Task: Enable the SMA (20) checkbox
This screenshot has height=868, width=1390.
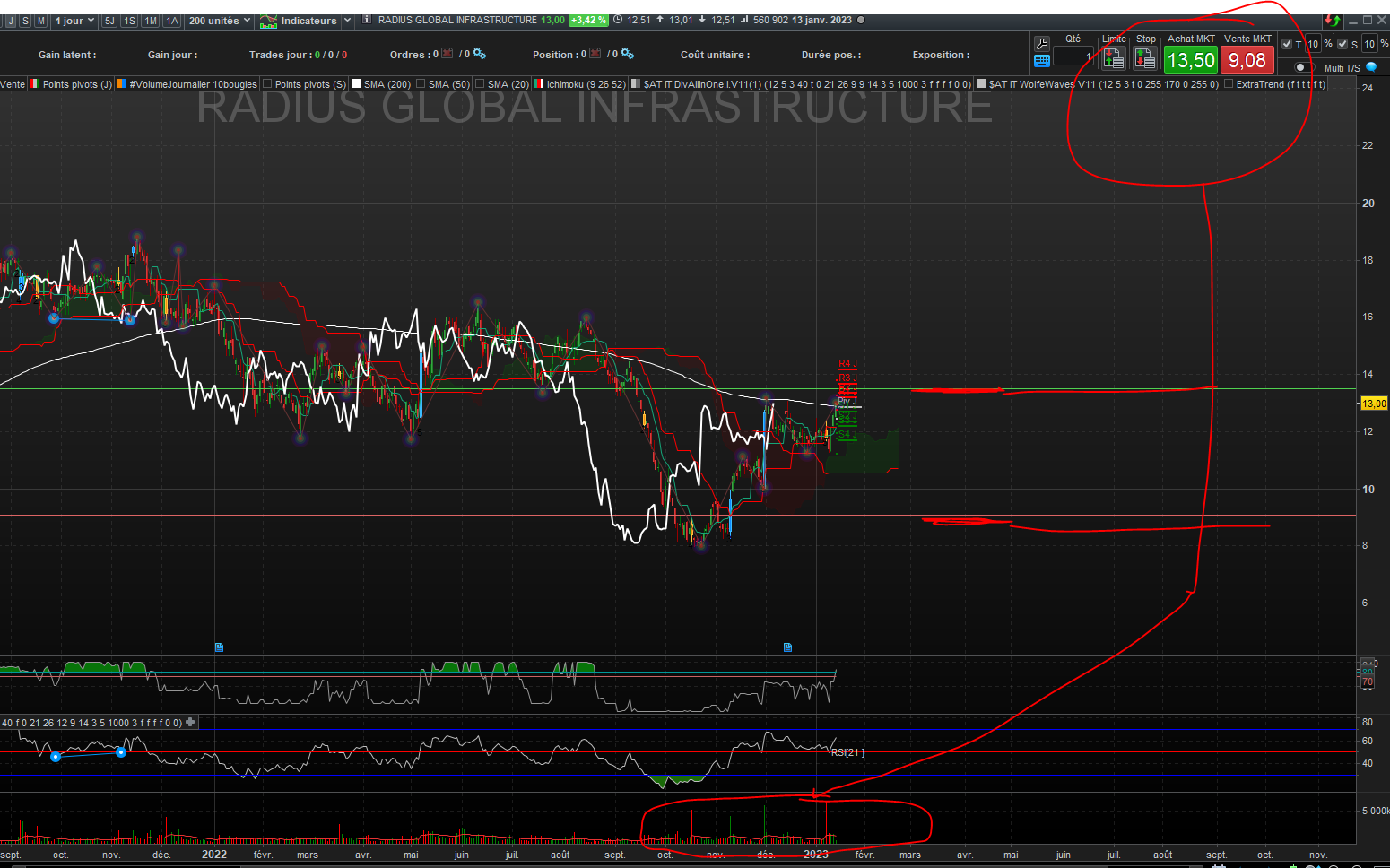Action: click(480, 84)
